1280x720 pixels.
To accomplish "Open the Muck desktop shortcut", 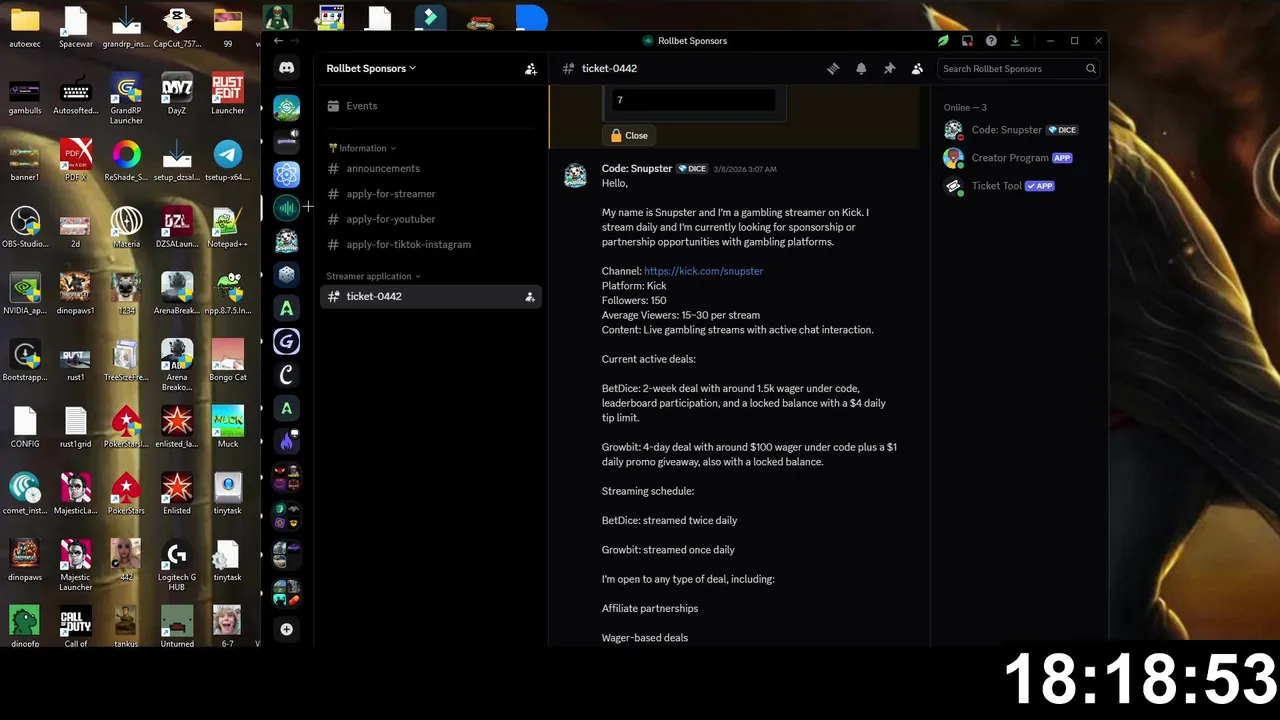I will 228,426.
